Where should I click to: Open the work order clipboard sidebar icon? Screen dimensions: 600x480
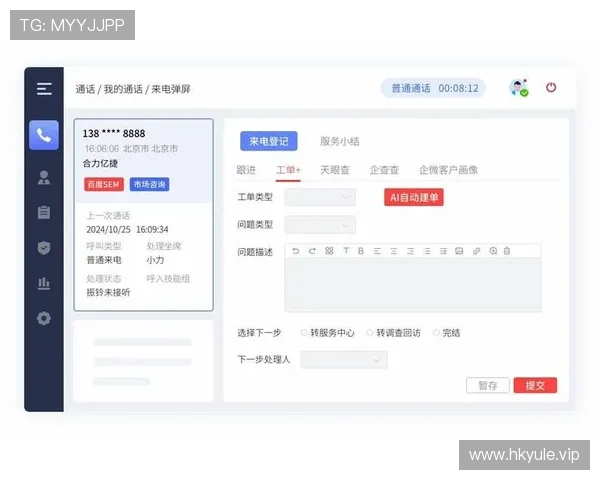[44, 212]
